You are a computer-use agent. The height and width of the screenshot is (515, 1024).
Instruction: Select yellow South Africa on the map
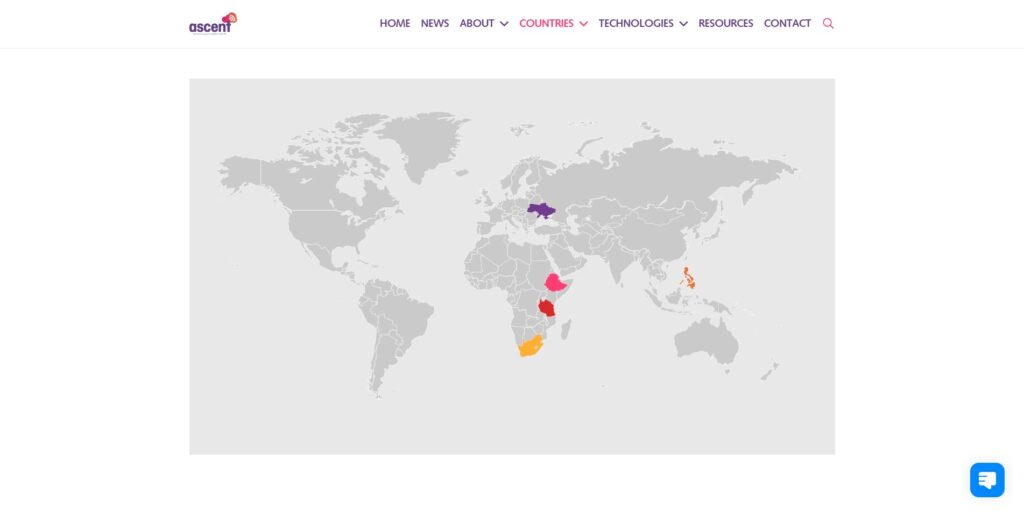(530, 346)
